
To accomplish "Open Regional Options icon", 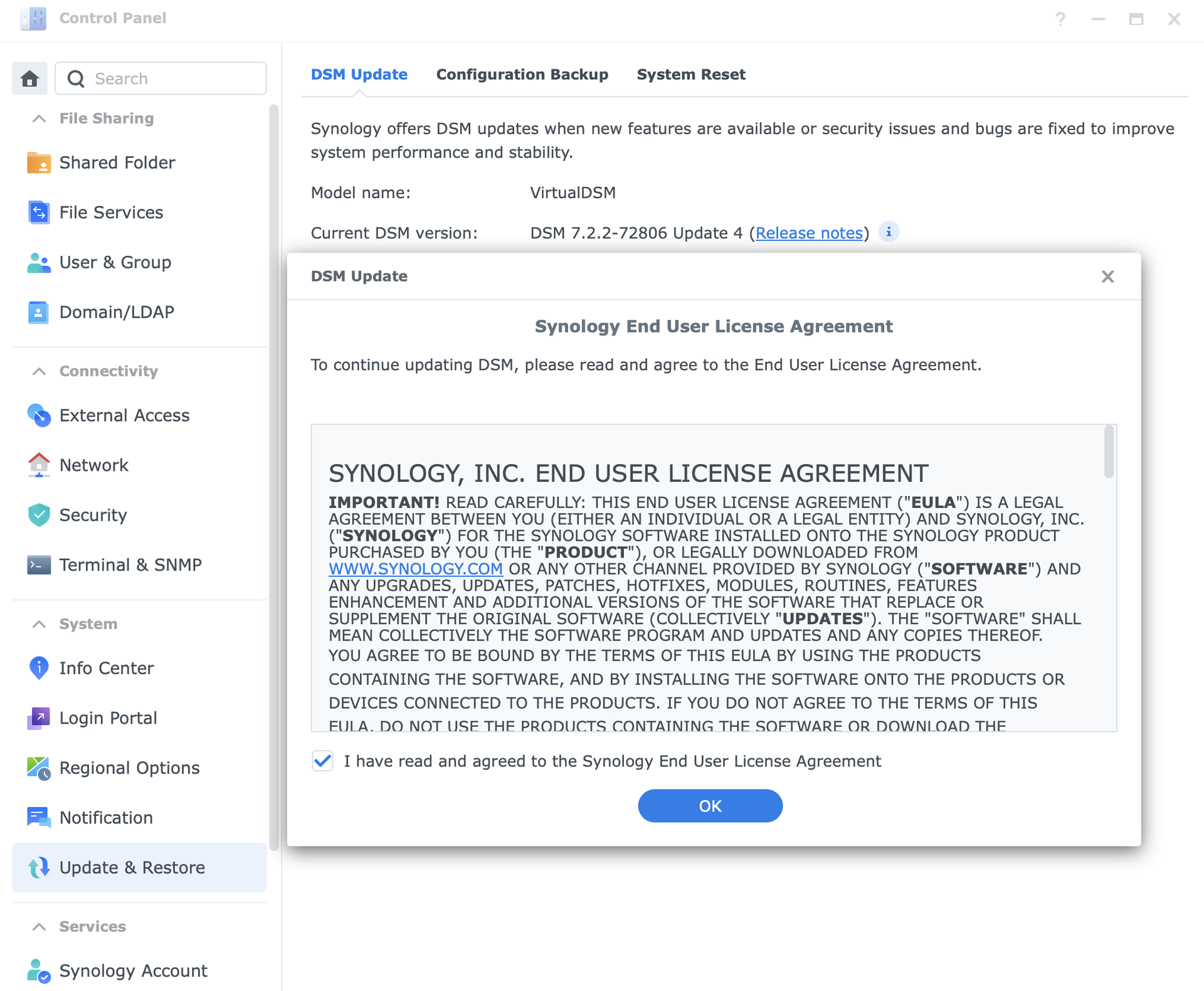I will [38, 768].
